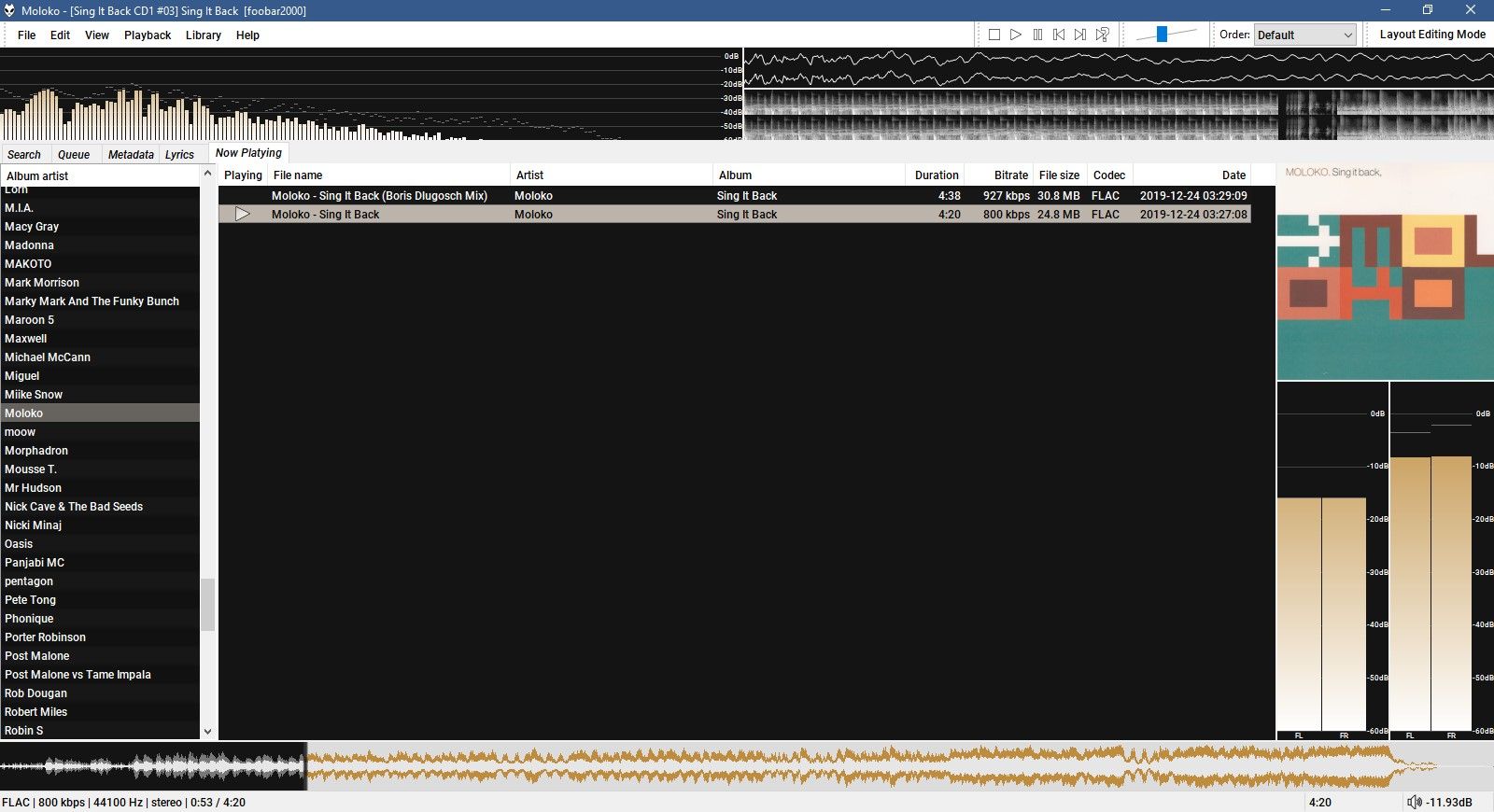The height and width of the screenshot is (812, 1494).
Task: Click the speaker icon in status bar
Action: coord(1414,802)
